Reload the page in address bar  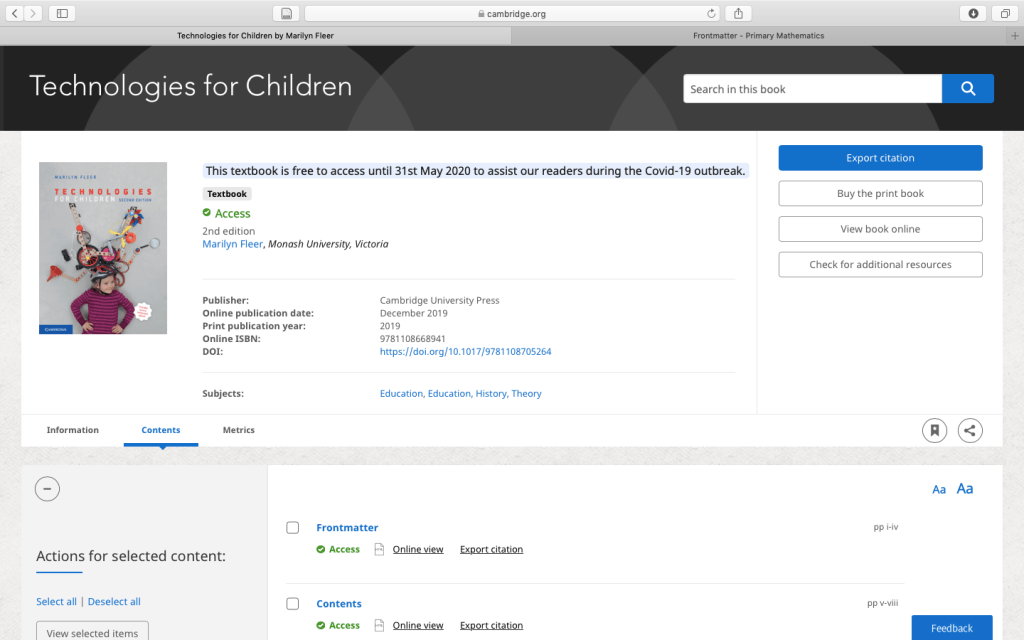click(711, 13)
